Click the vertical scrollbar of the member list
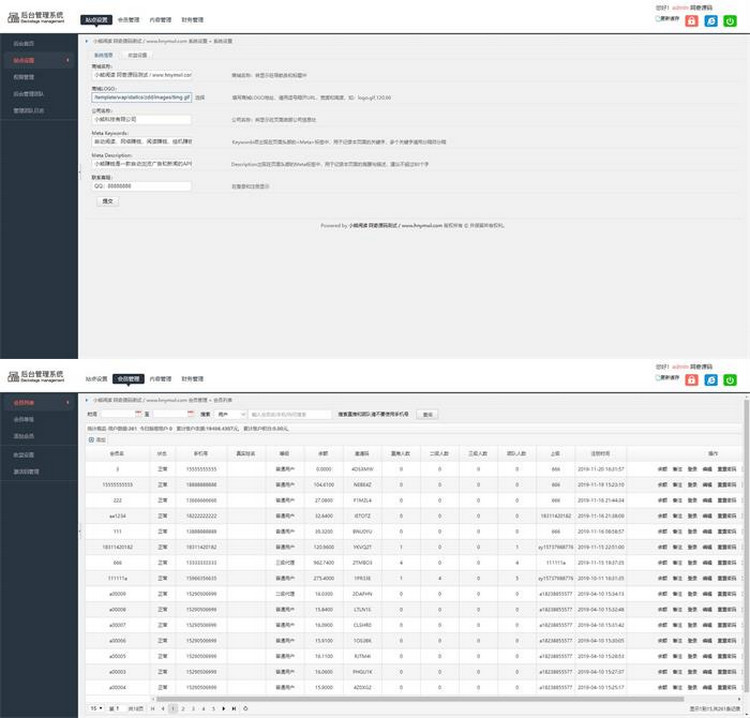The width and height of the screenshot is (750, 718). 746,545
